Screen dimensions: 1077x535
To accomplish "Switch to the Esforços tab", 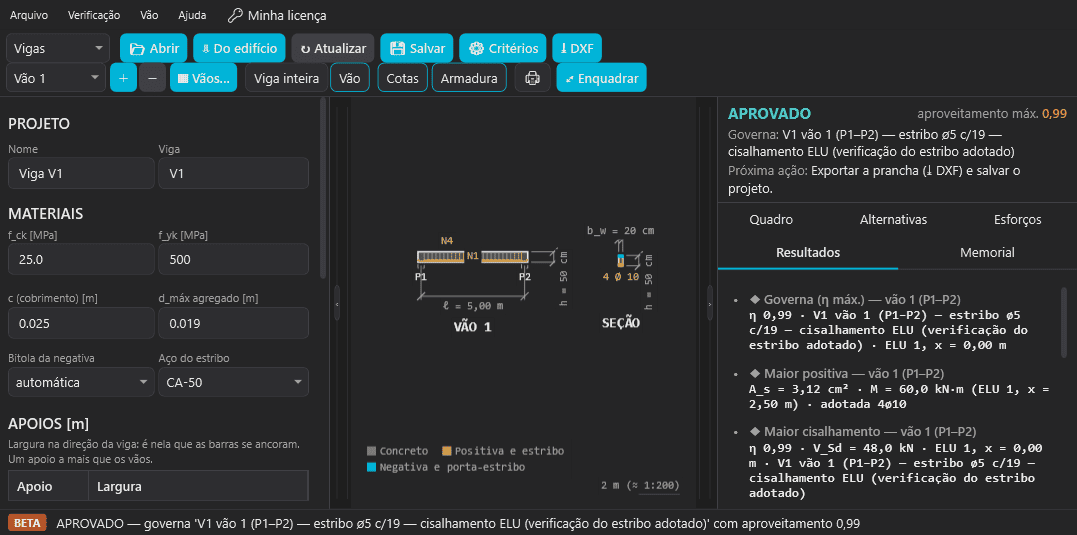I will tap(1017, 220).
